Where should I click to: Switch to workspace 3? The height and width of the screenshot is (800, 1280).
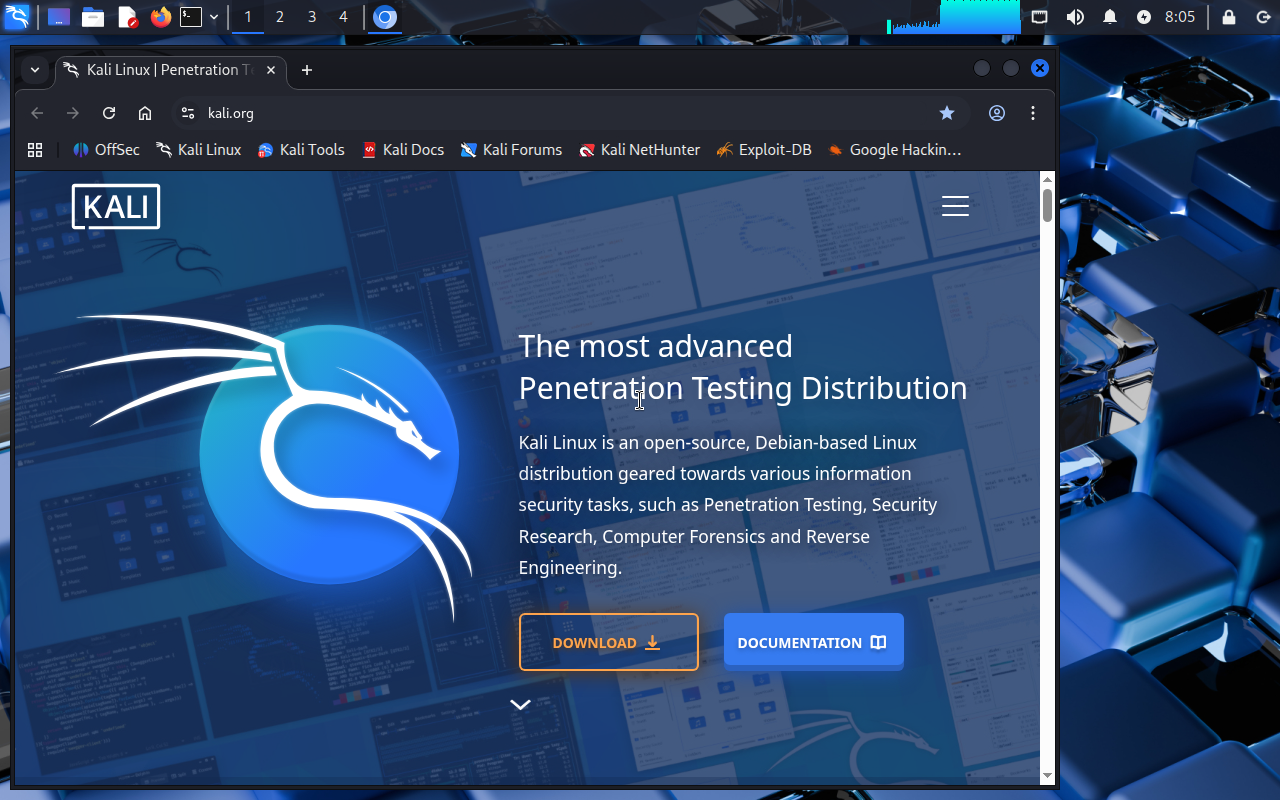click(x=312, y=17)
